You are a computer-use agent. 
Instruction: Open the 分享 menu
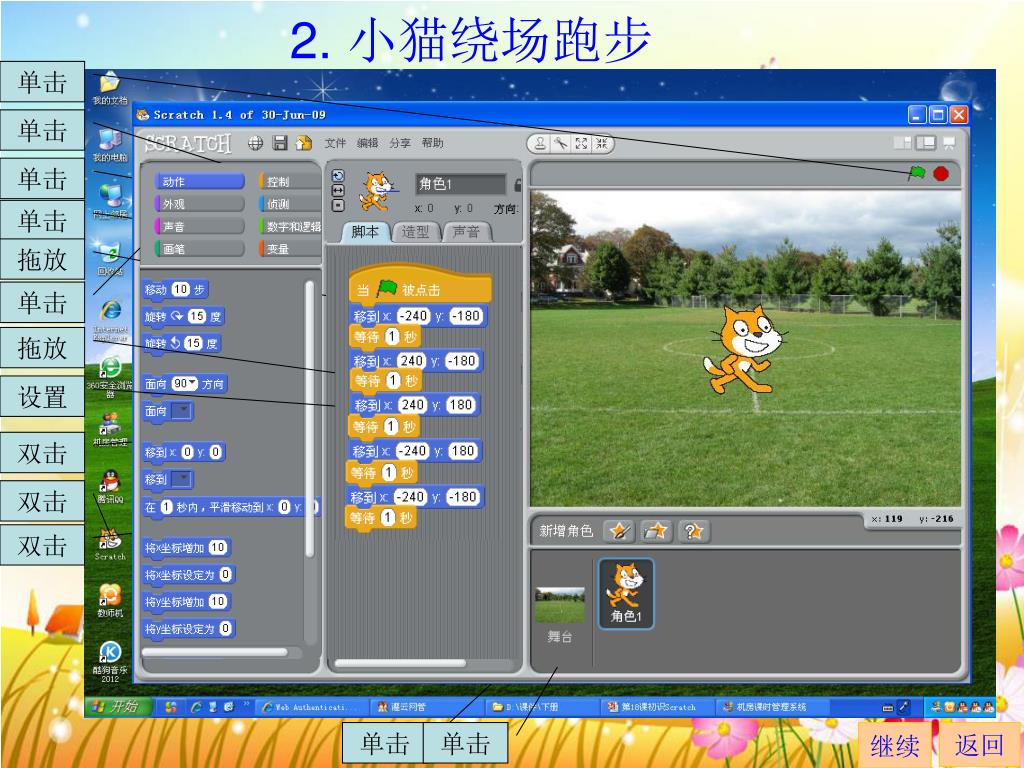(x=400, y=143)
